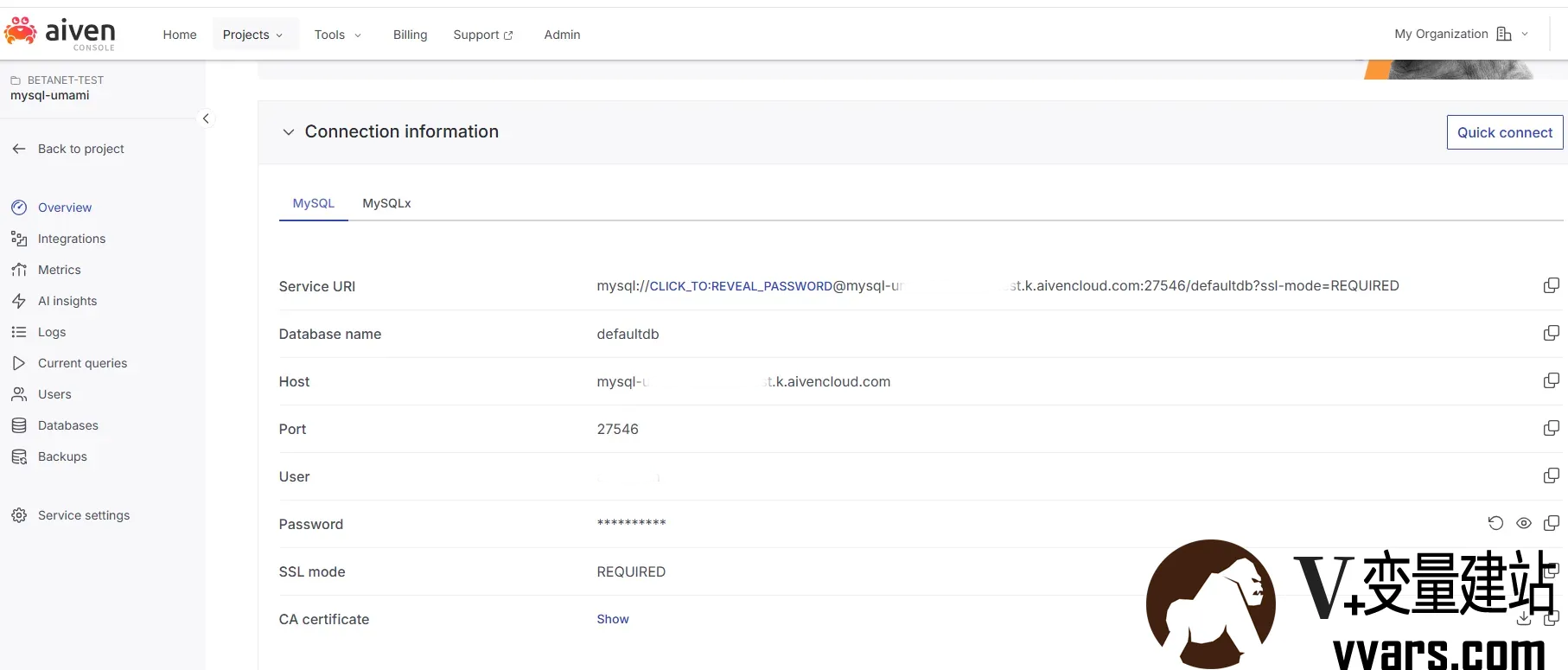Copy the Password value
Image resolution: width=1568 pixels, height=670 pixels.
(x=1552, y=523)
